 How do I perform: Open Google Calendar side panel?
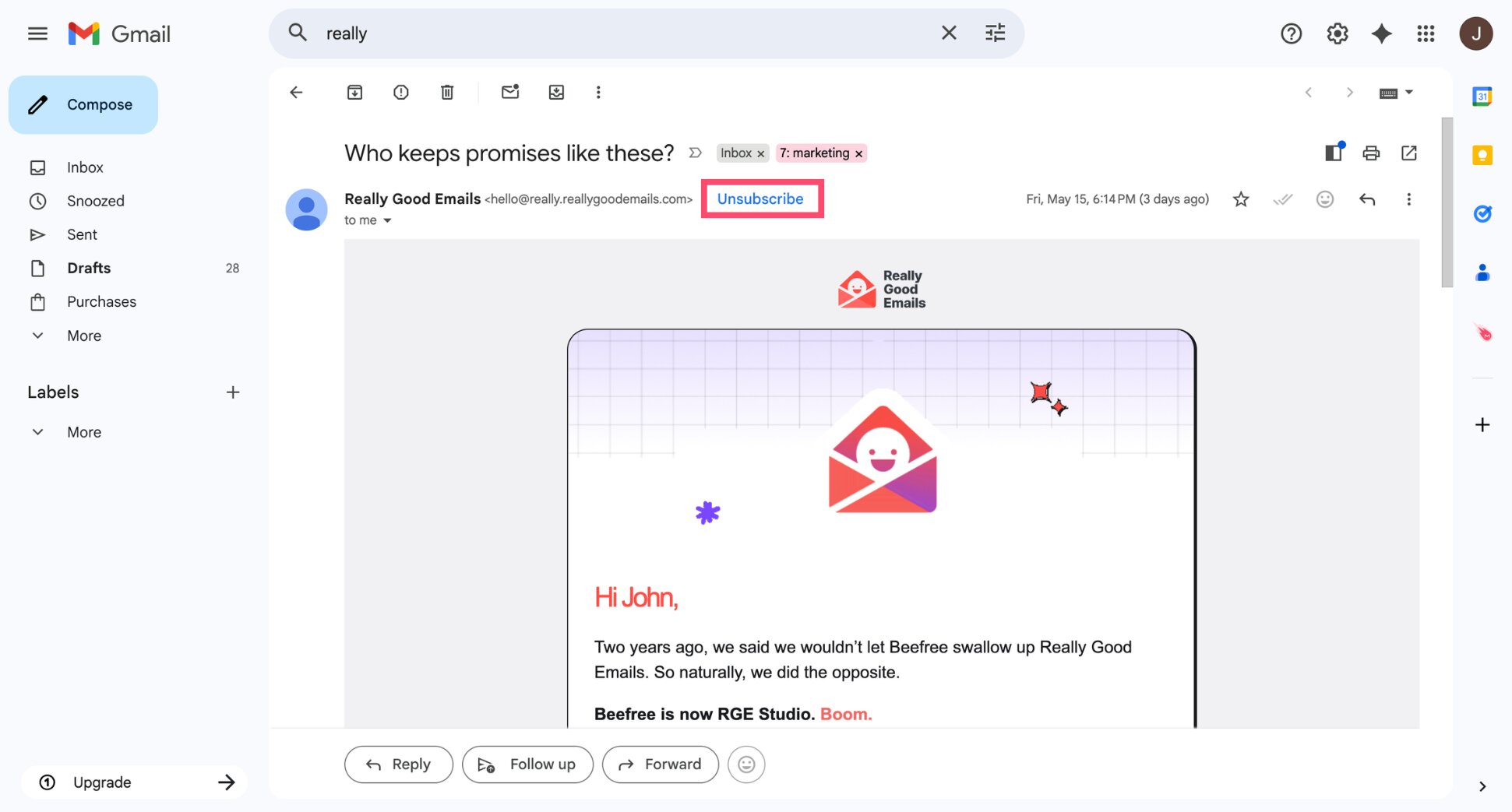point(1482,97)
